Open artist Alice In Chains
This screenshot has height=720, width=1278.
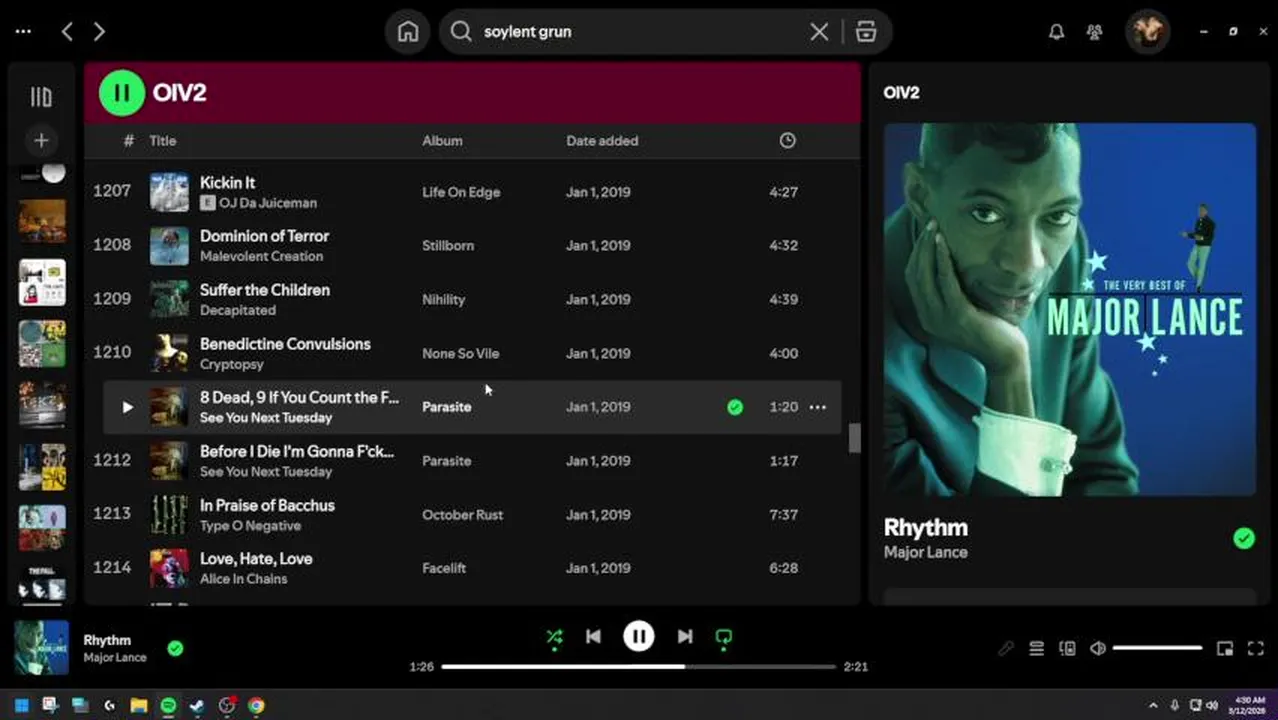click(x=243, y=579)
